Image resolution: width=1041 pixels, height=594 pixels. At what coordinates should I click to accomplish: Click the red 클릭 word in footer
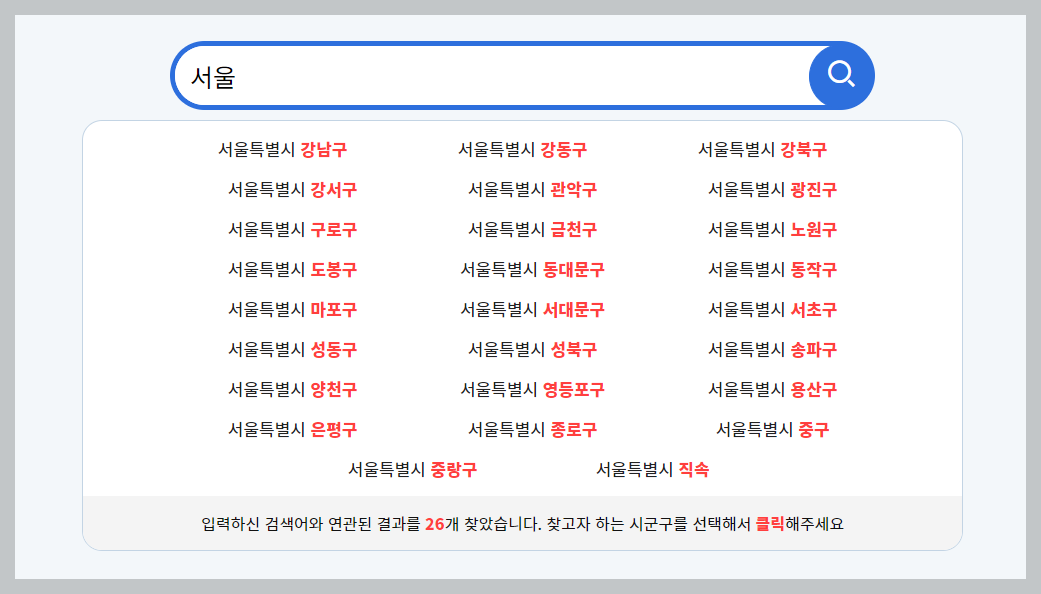(770, 524)
